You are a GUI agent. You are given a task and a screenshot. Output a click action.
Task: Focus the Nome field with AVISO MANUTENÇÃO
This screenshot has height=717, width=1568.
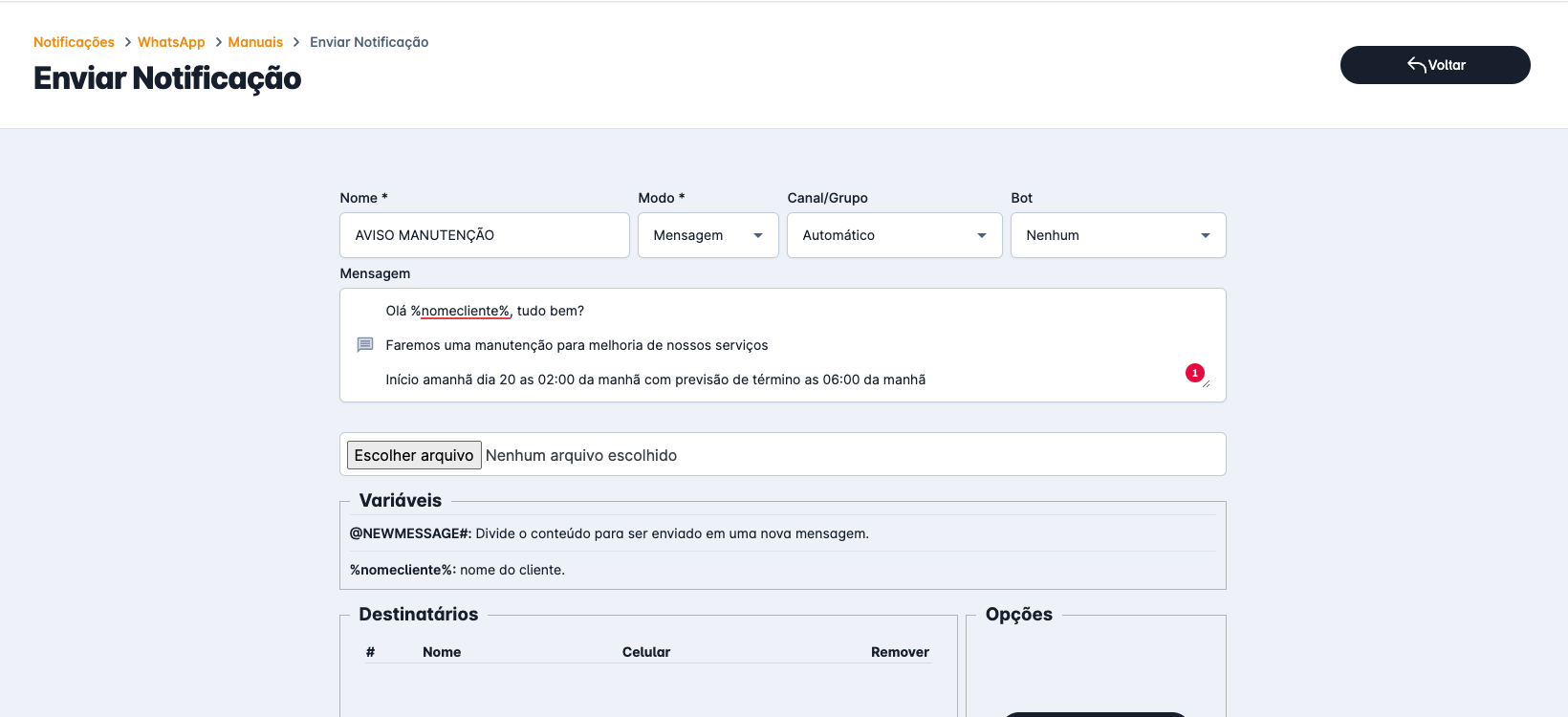485,235
